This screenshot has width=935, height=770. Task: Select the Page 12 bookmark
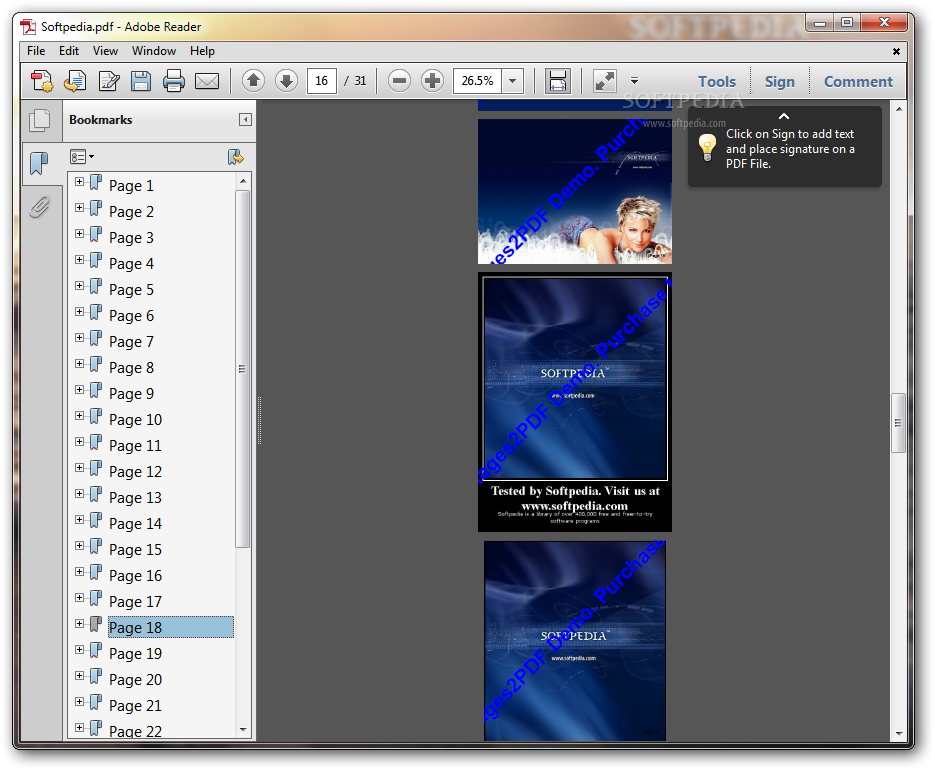tap(135, 472)
